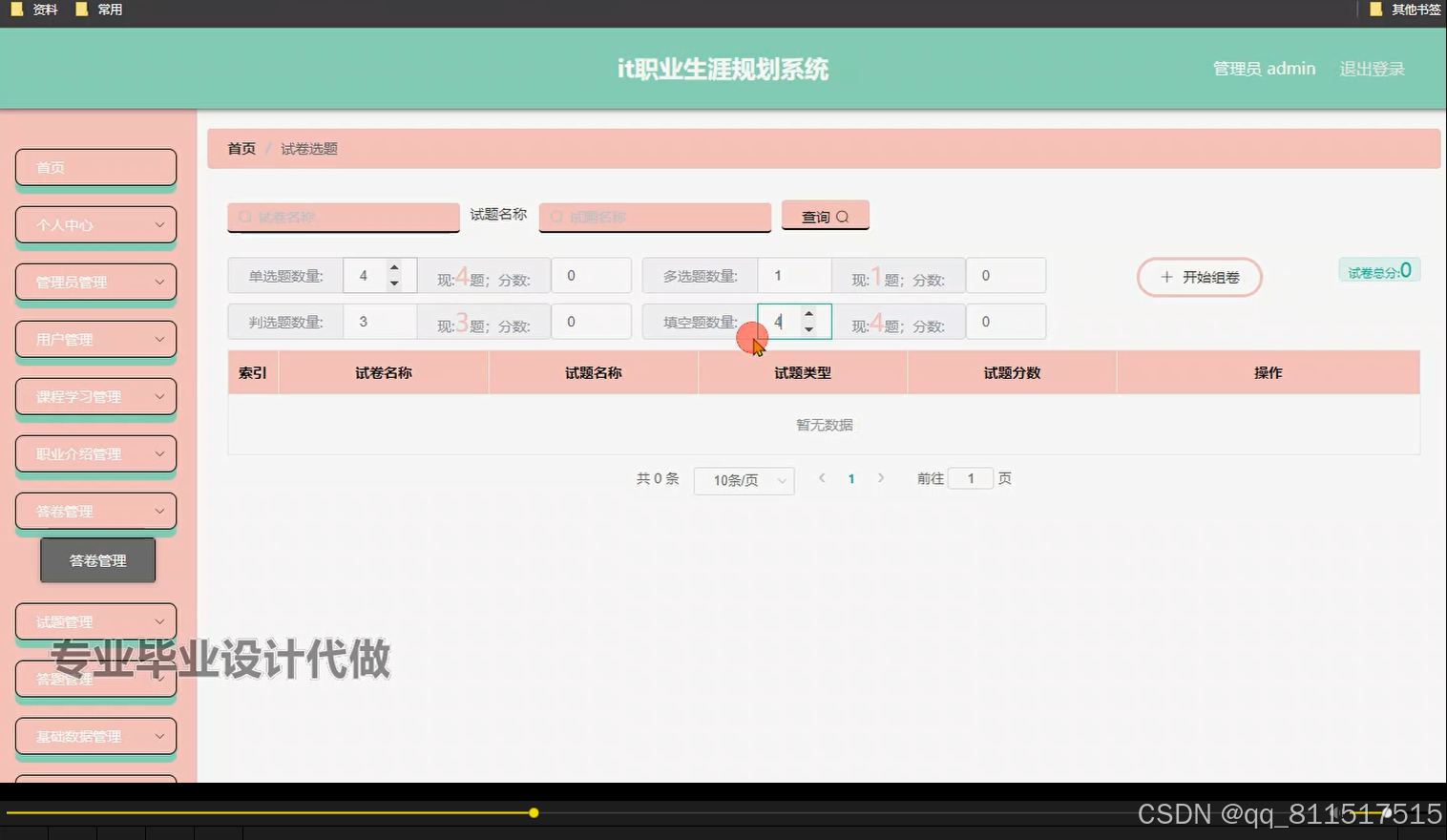Click 退出登录 to log out
The height and width of the screenshot is (840, 1447).
[x=1372, y=68]
